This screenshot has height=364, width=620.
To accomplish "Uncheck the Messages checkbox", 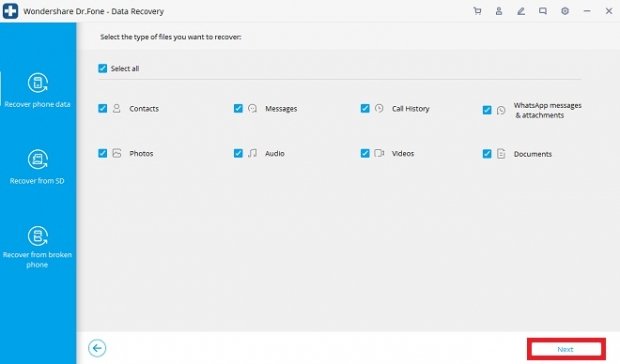I will [x=238, y=108].
